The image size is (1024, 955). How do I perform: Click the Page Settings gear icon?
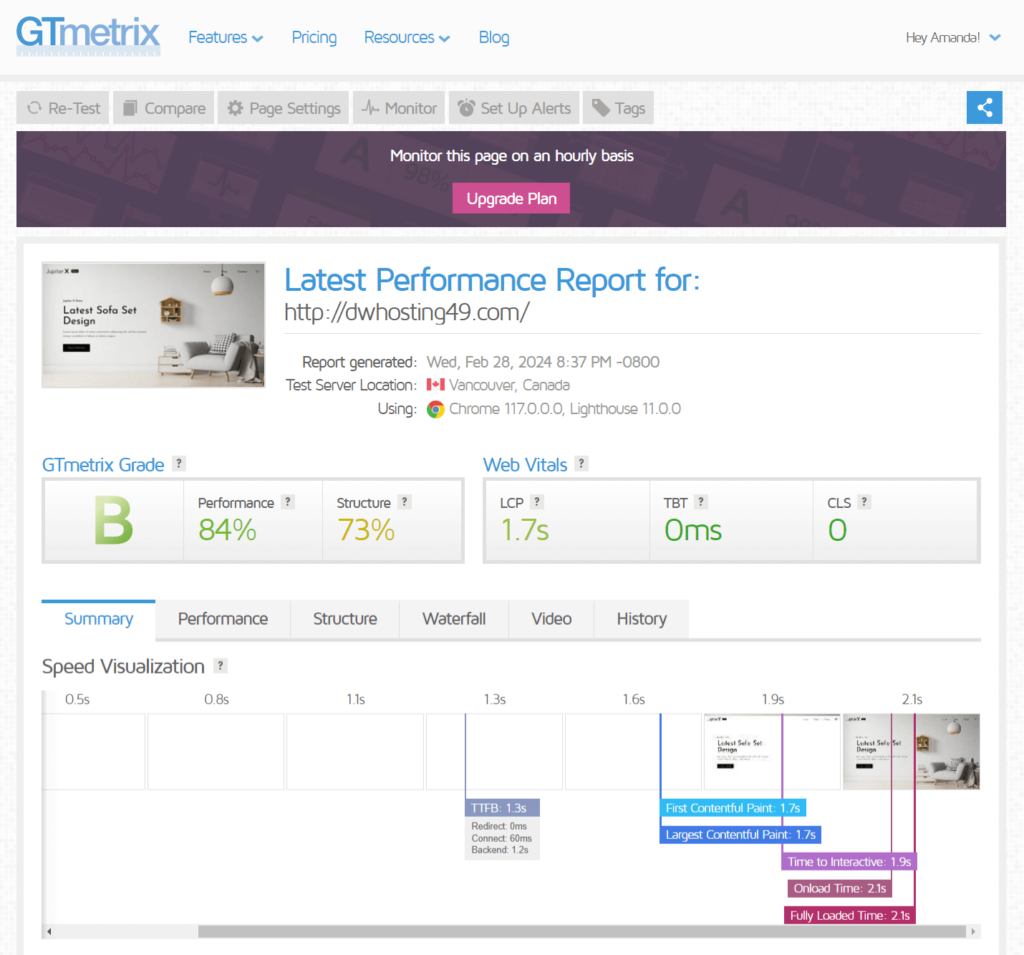(235, 108)
